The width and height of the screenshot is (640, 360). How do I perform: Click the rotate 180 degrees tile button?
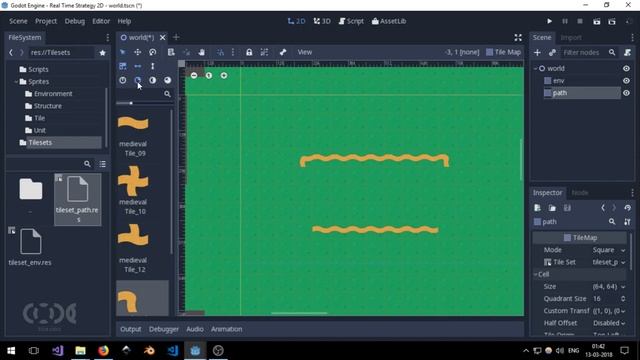point(153,80)
